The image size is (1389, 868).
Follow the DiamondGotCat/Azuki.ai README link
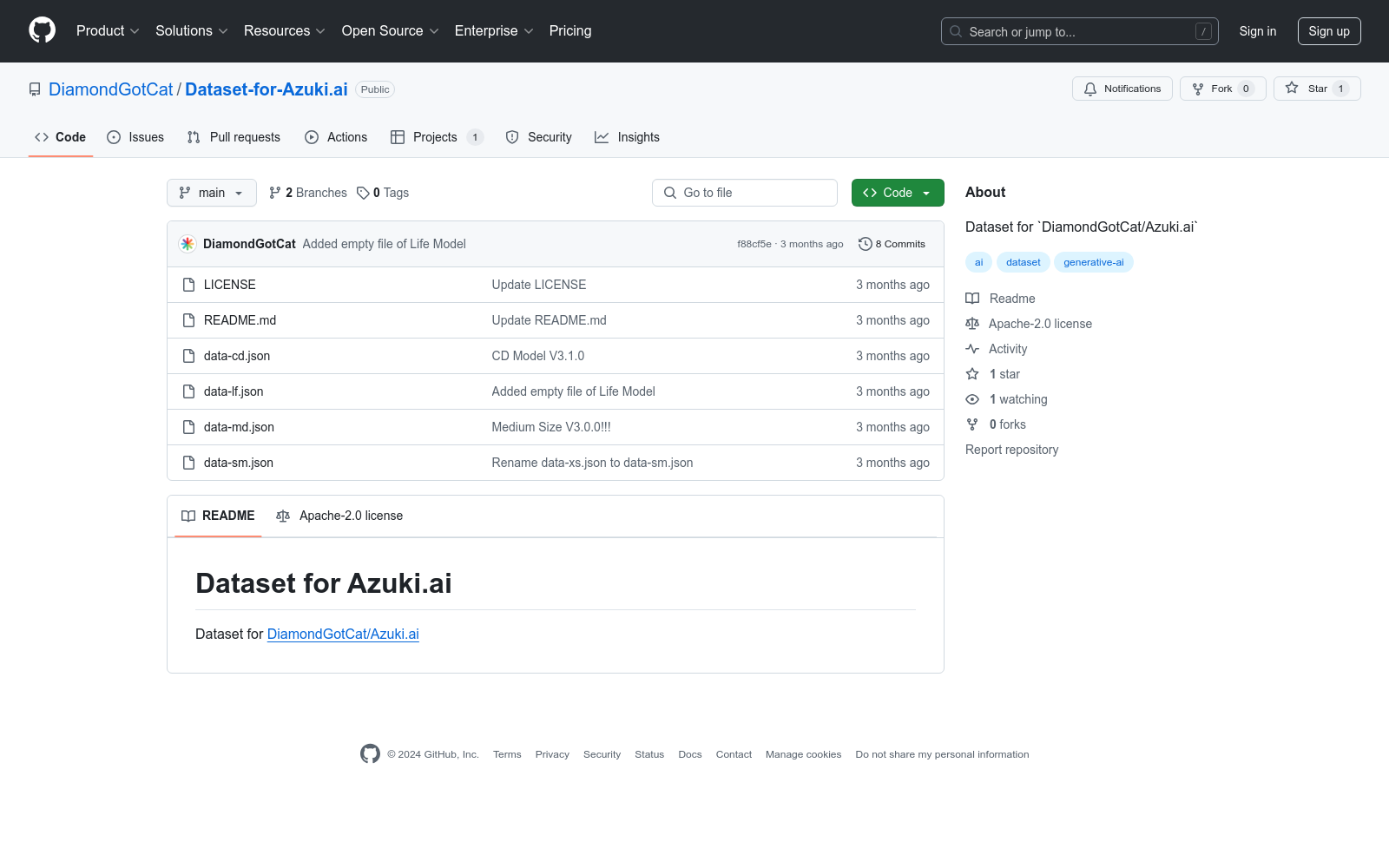point(343,635)
